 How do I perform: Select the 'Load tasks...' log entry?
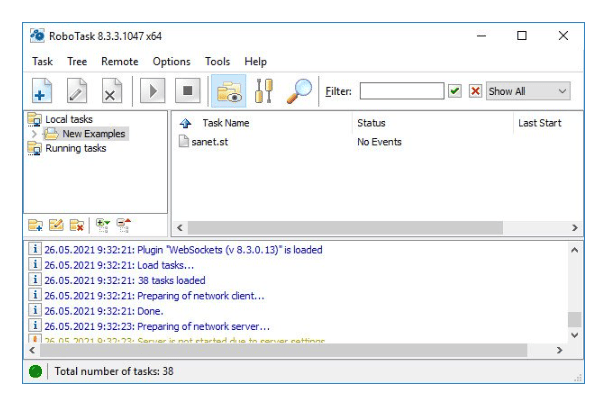click(119, 265)
